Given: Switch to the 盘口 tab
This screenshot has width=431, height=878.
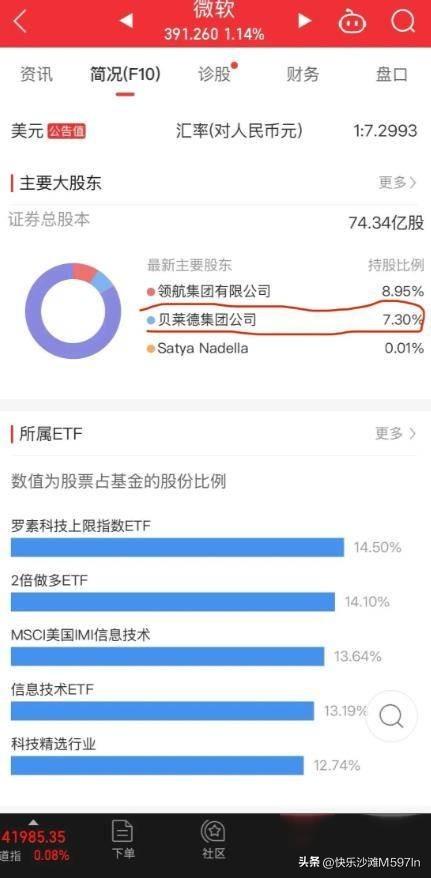Looking at the screenshot, I should [392, 74].
